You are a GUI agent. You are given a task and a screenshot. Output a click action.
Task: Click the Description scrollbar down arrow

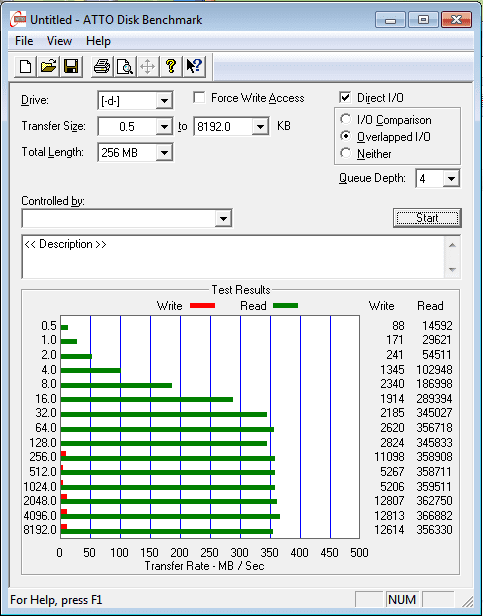pyautogui.click(x=452, y=270)
